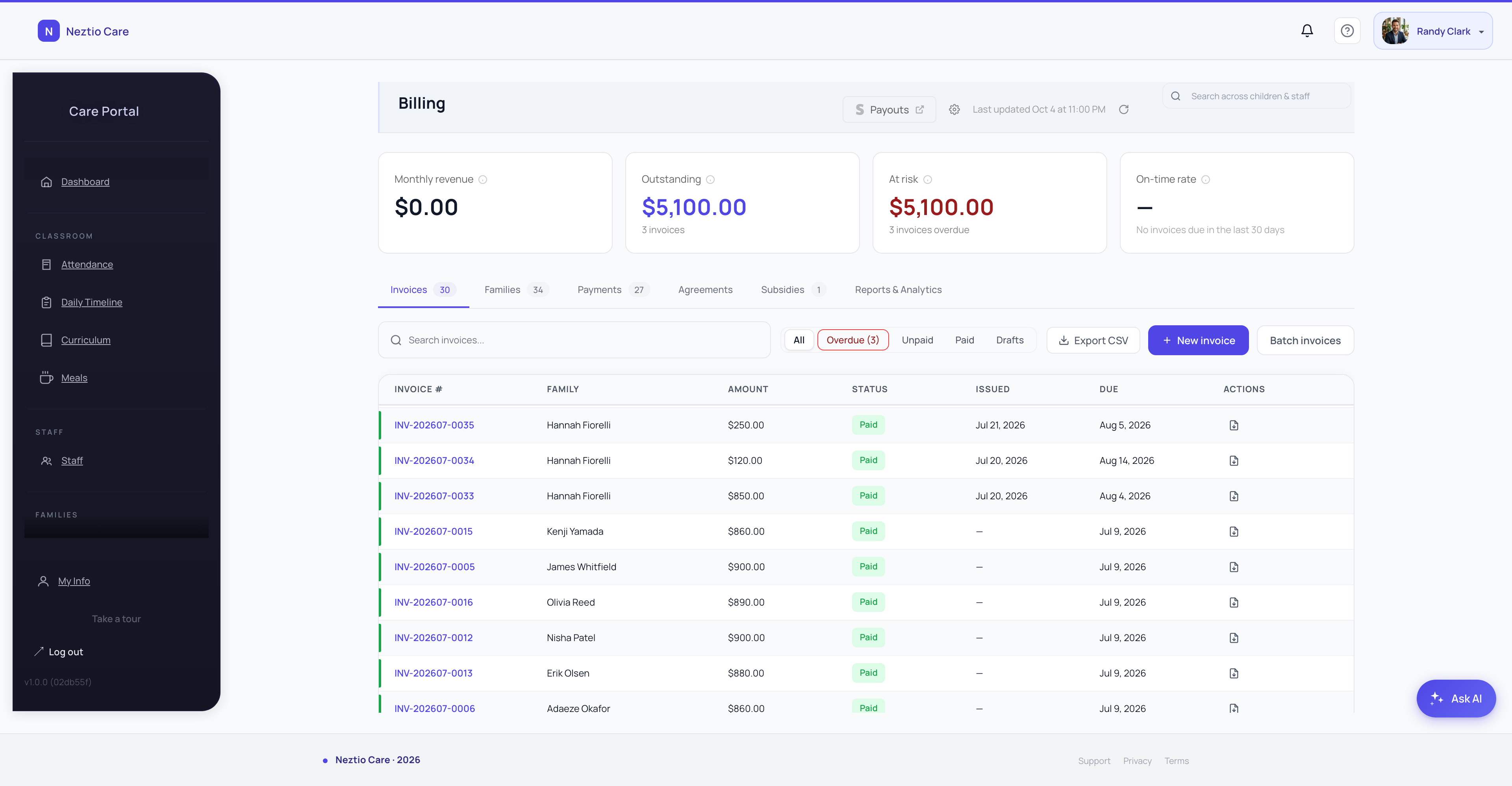Filter invoices by Unpaid
The width and height of the screenshot is (1512, 786).
pyautogui.click(x=917, y=341)
